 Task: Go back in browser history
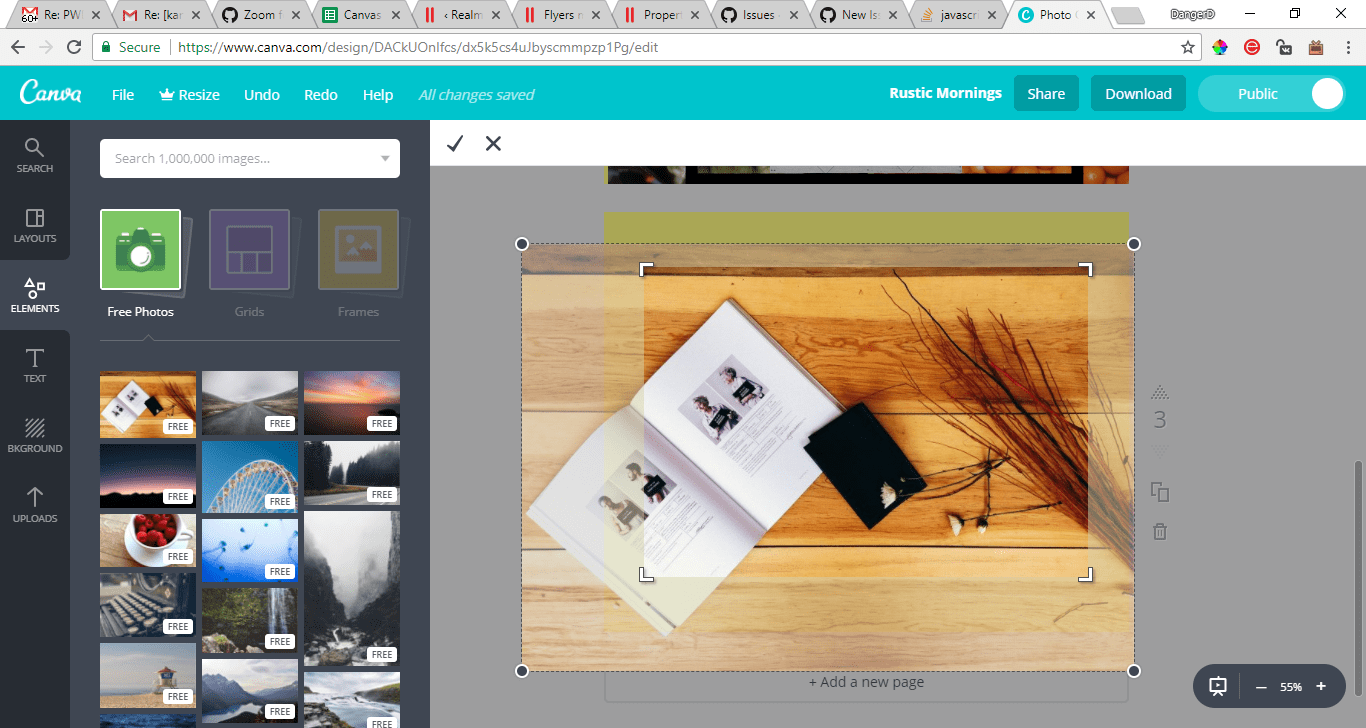18,47
